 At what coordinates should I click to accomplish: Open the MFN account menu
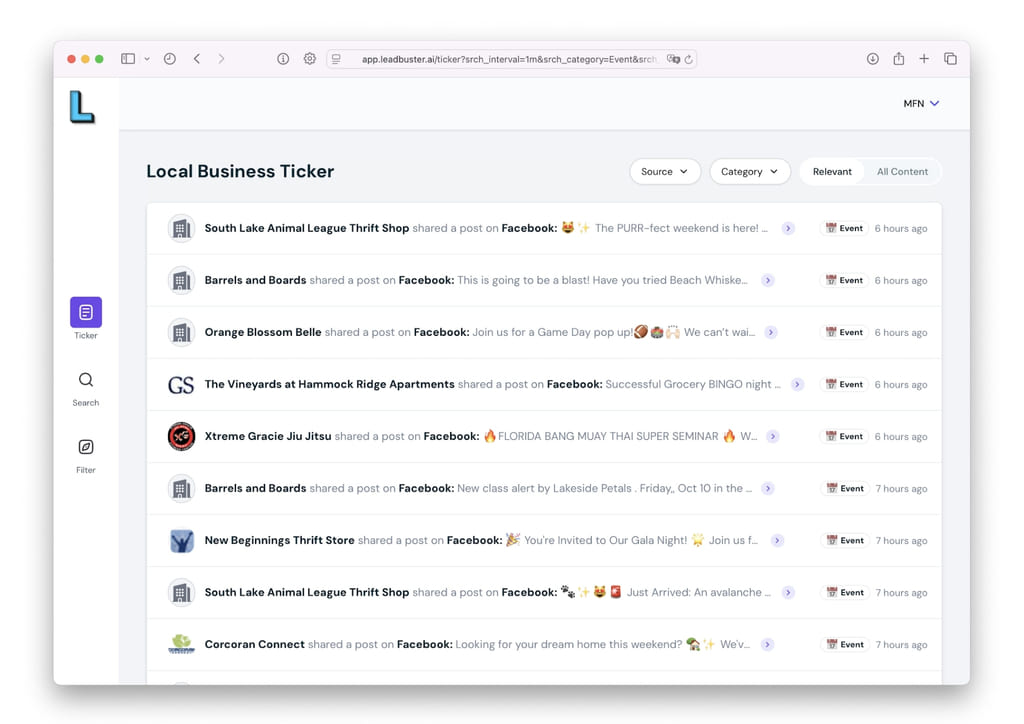[x=921, y=103]
